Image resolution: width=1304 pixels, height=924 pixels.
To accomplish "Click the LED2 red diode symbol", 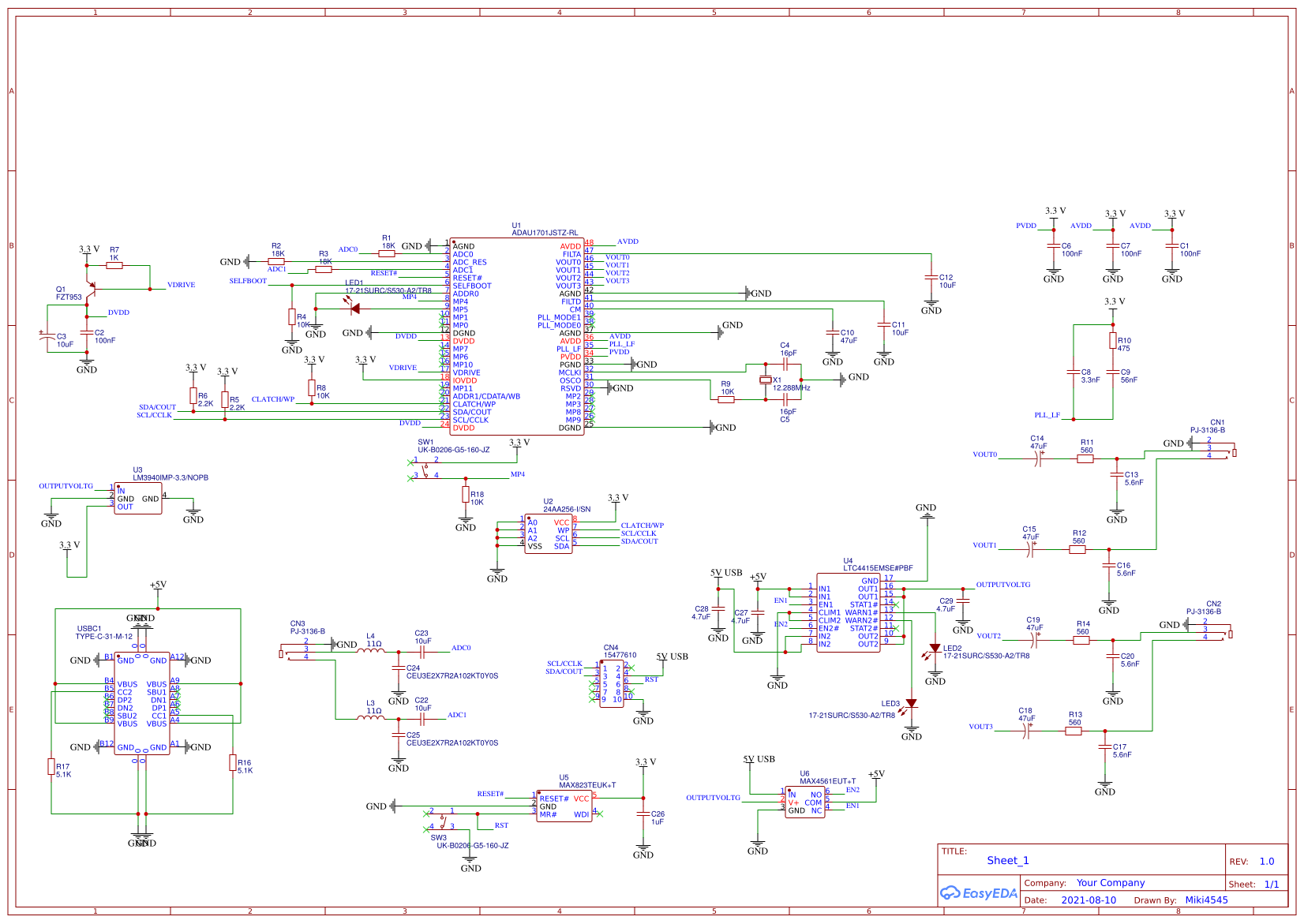I will click(935, 649).
